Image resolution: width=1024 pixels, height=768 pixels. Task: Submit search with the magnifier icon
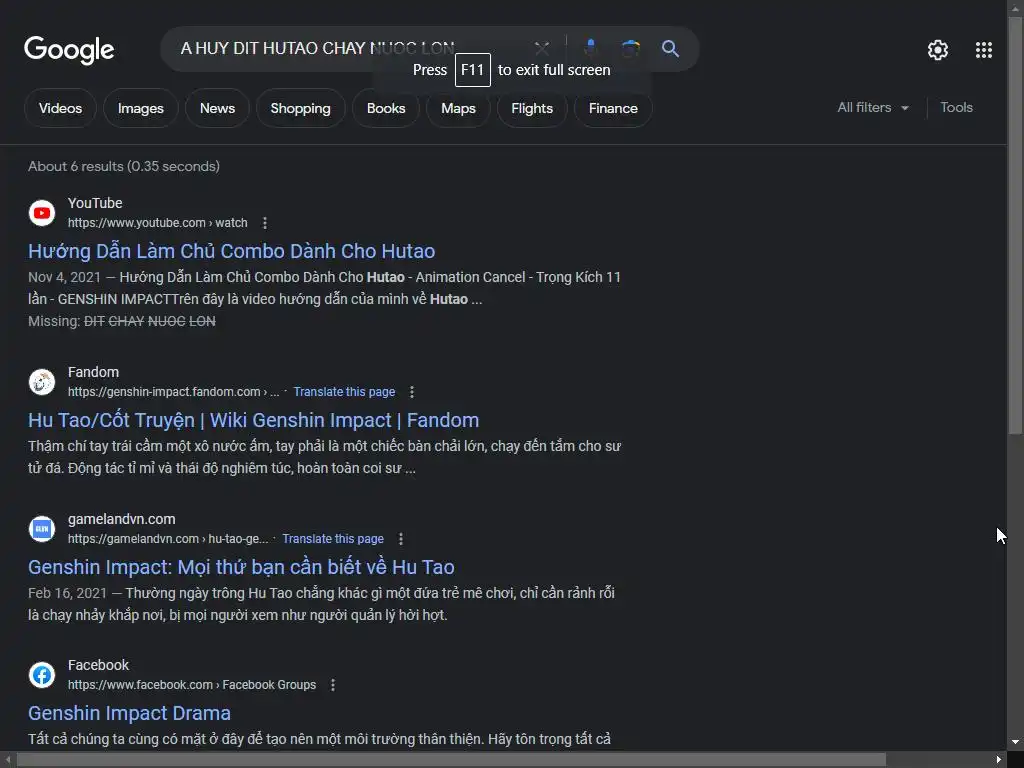tap(670, 48)
